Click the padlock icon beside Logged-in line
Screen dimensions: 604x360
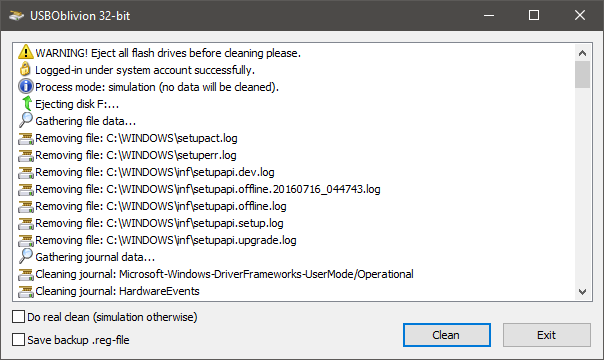coord(25,69)
